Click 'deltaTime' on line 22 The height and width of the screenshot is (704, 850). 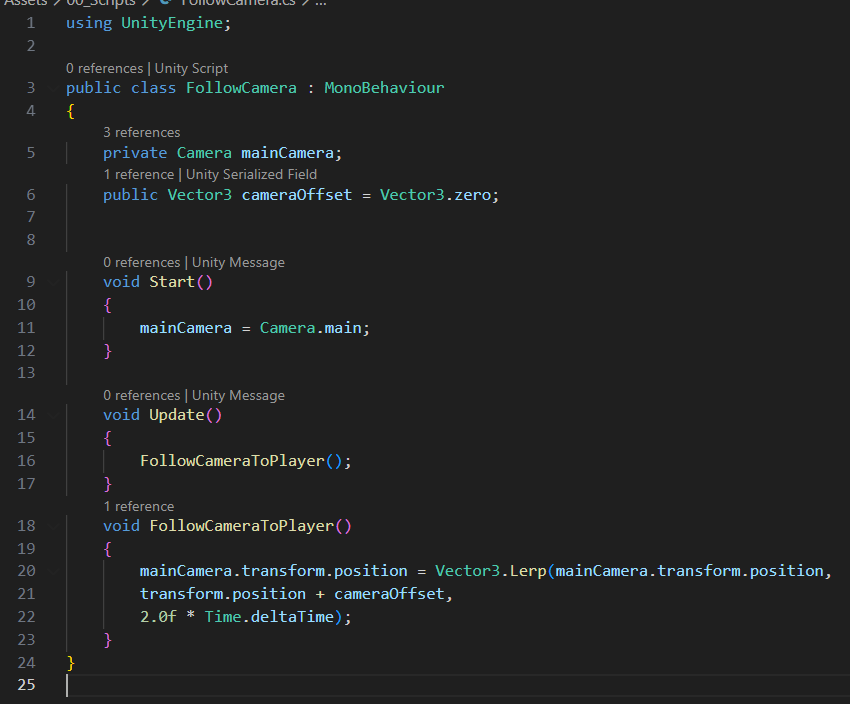coord(292,617)
